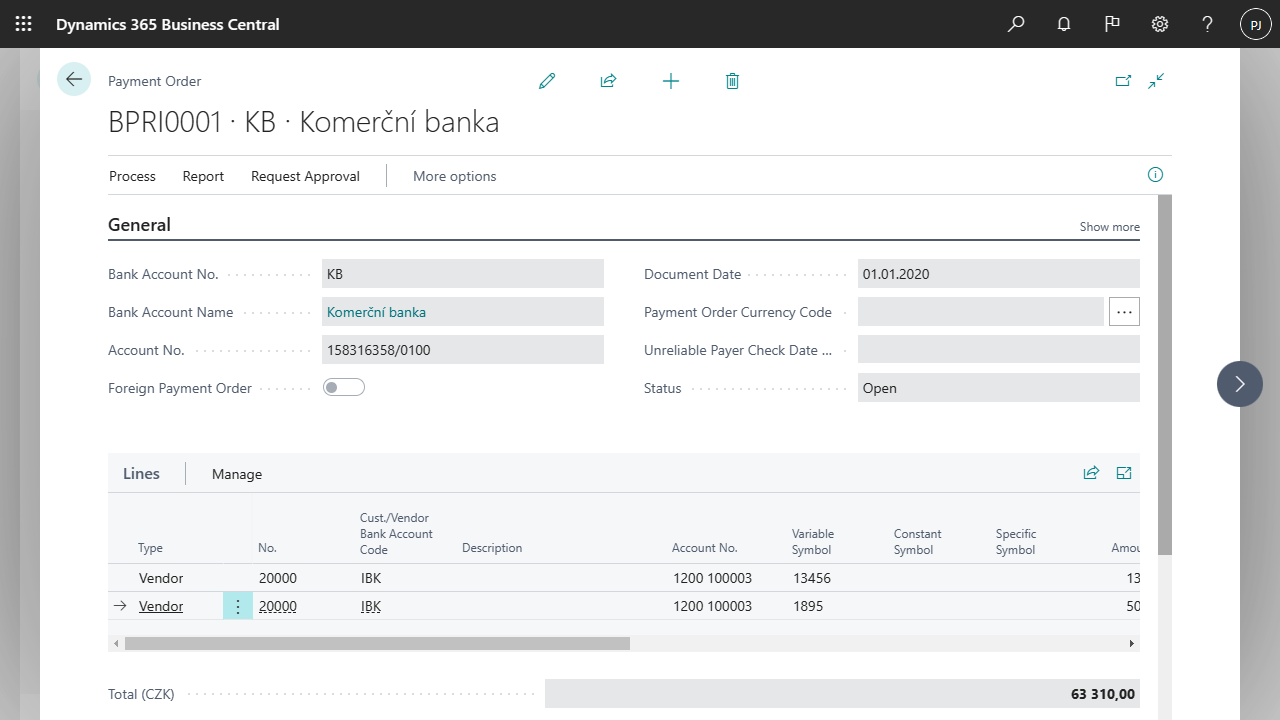Click the Description column header
This screenshot has width=1280, height=720.
pos(492,548)
